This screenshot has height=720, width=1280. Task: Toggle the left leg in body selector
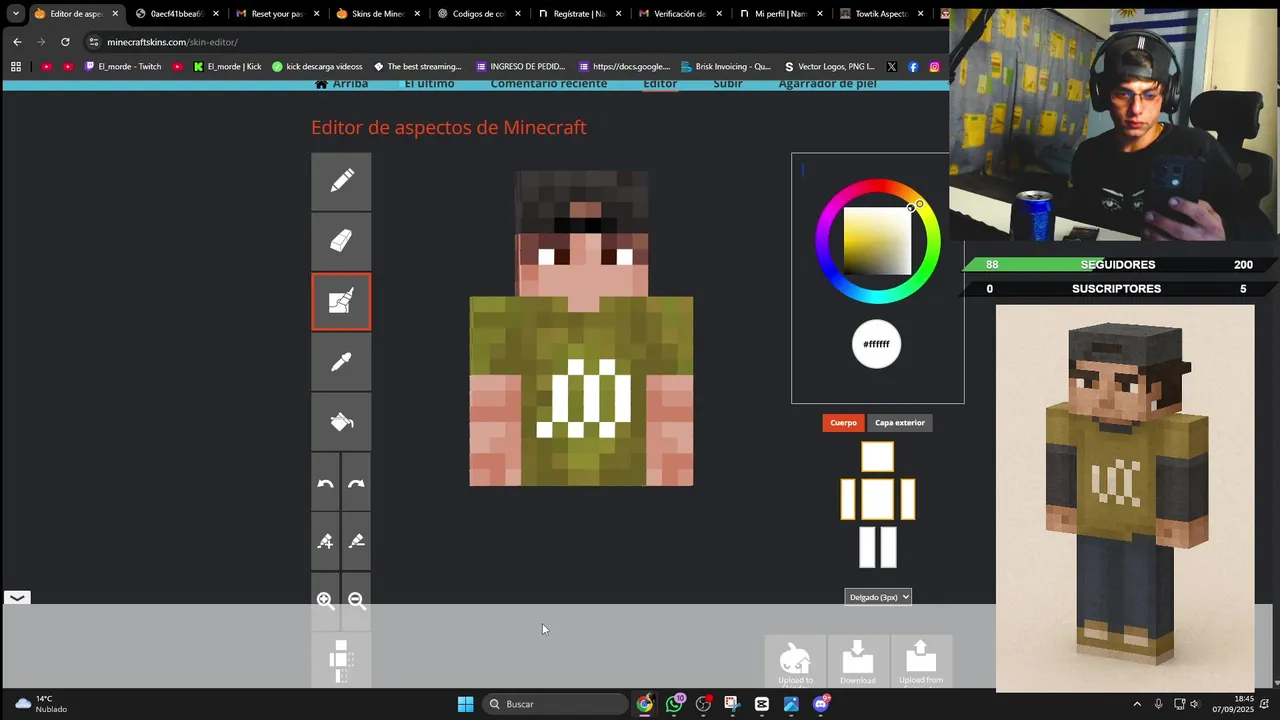867,547
